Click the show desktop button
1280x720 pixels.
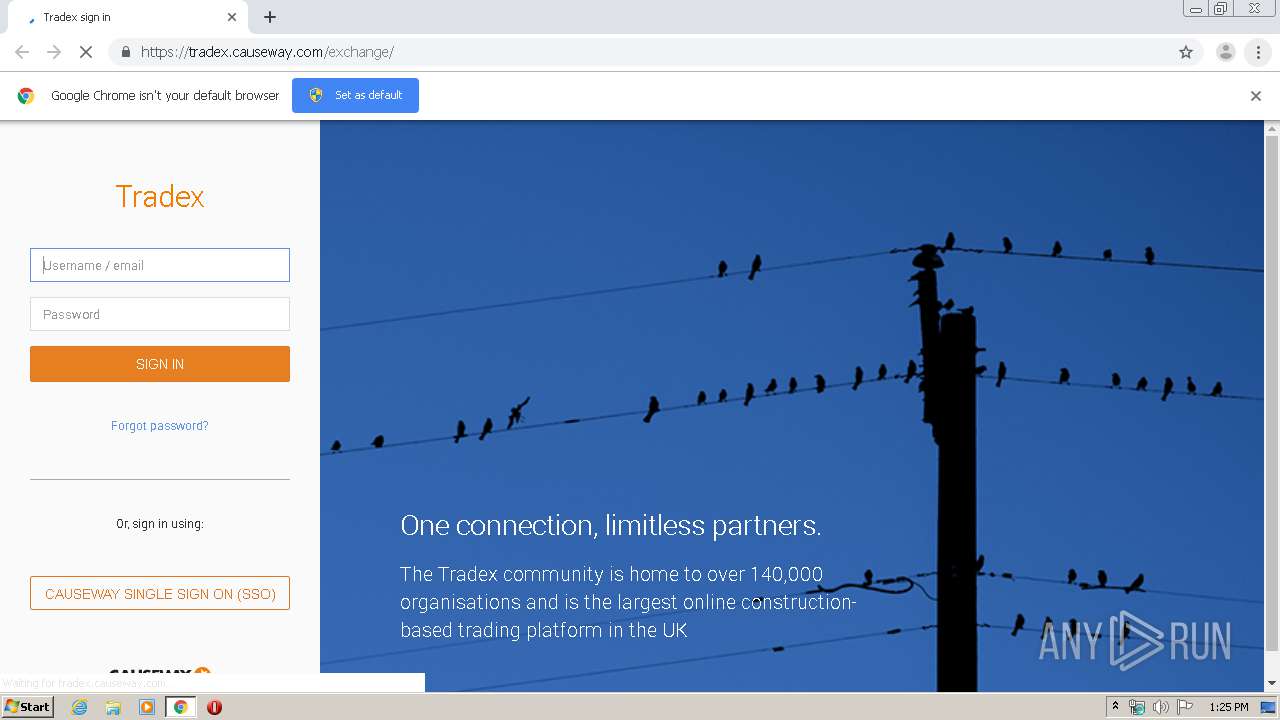click(x=1268, y=707)
